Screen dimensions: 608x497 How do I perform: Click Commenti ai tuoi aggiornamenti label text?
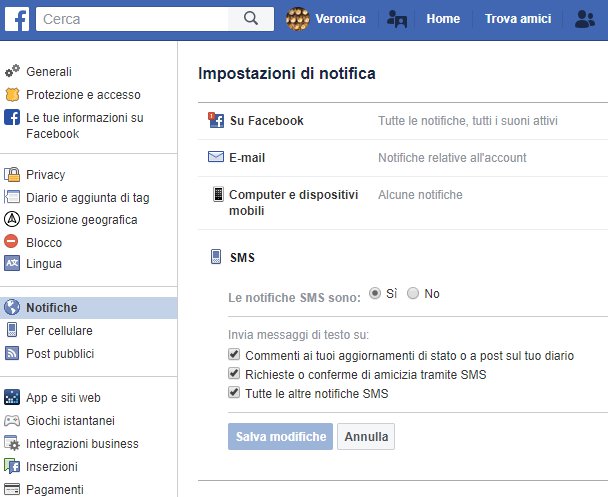point(409,355)
